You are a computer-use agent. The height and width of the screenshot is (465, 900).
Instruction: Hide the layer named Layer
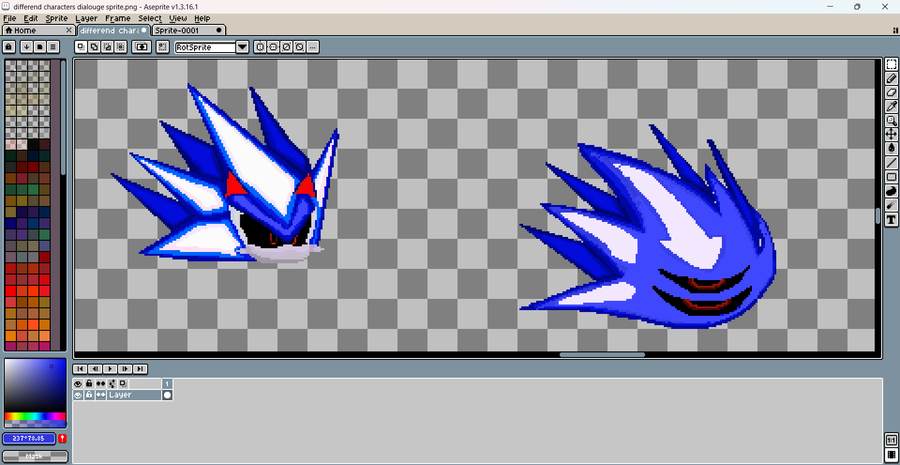[79, 395]
